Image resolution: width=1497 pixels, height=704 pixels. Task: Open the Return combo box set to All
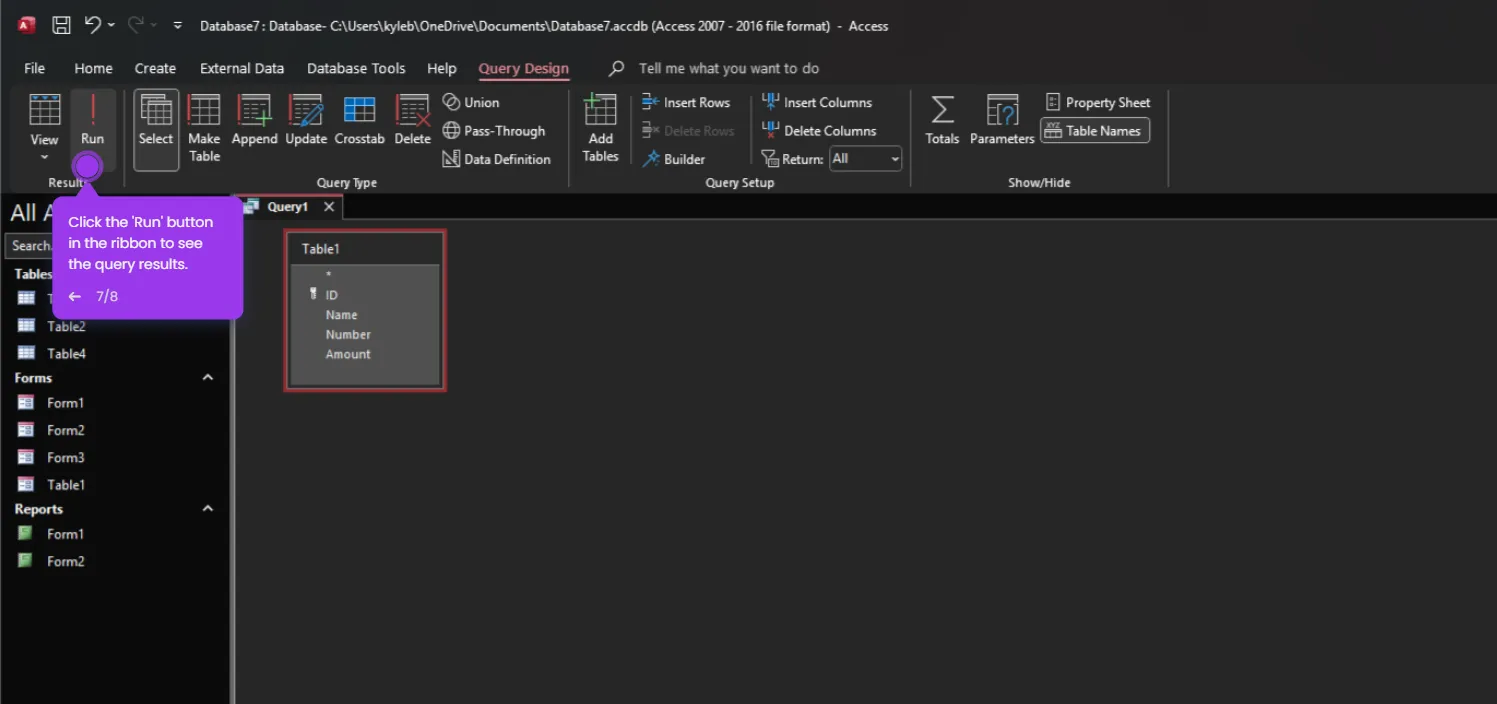[865, 159]
